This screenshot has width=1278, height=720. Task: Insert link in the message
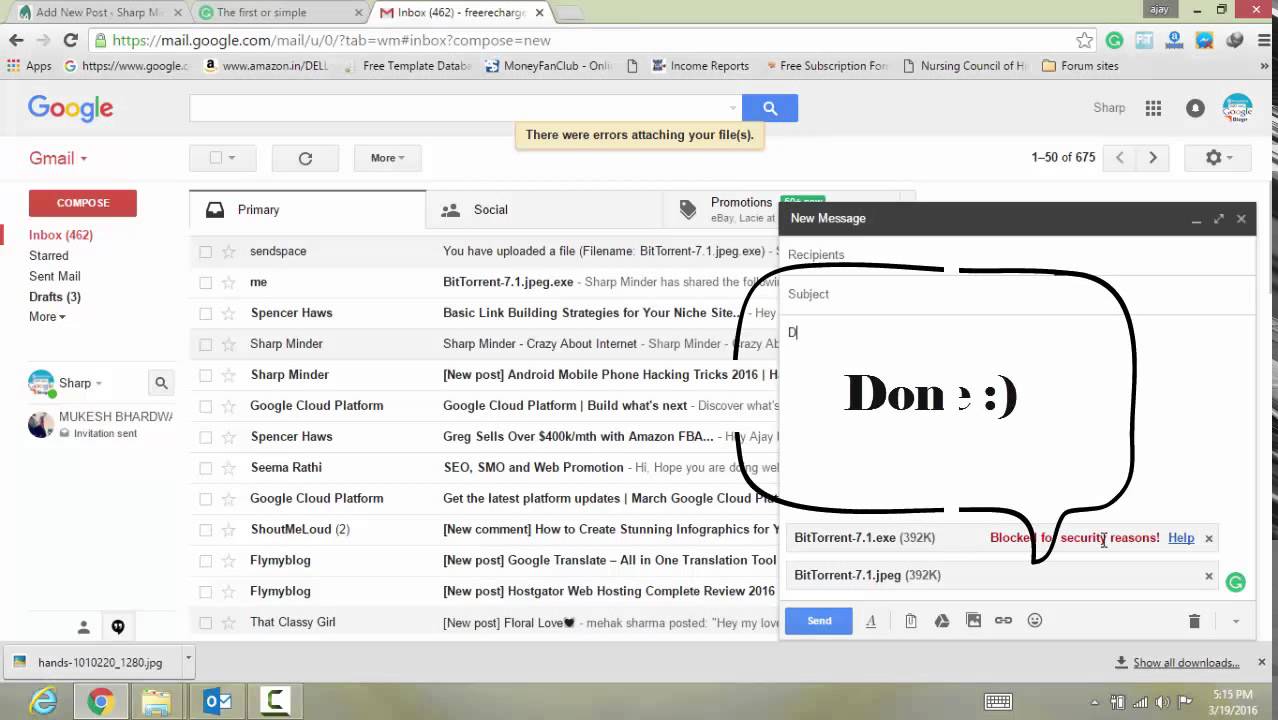(1003, 621)
